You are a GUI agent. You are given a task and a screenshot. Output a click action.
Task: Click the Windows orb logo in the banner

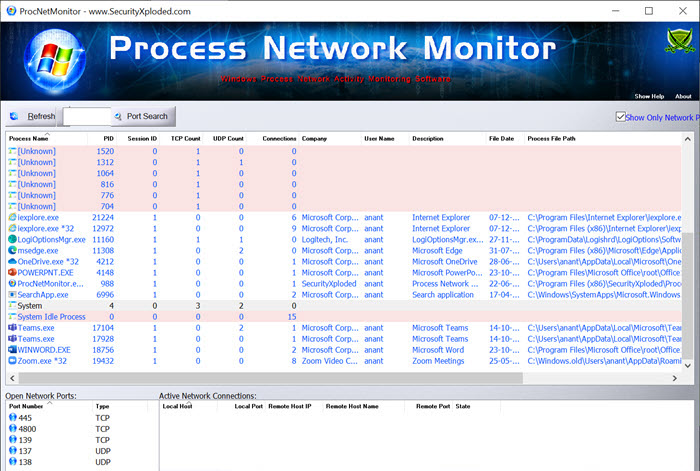[x=54, y=61]
